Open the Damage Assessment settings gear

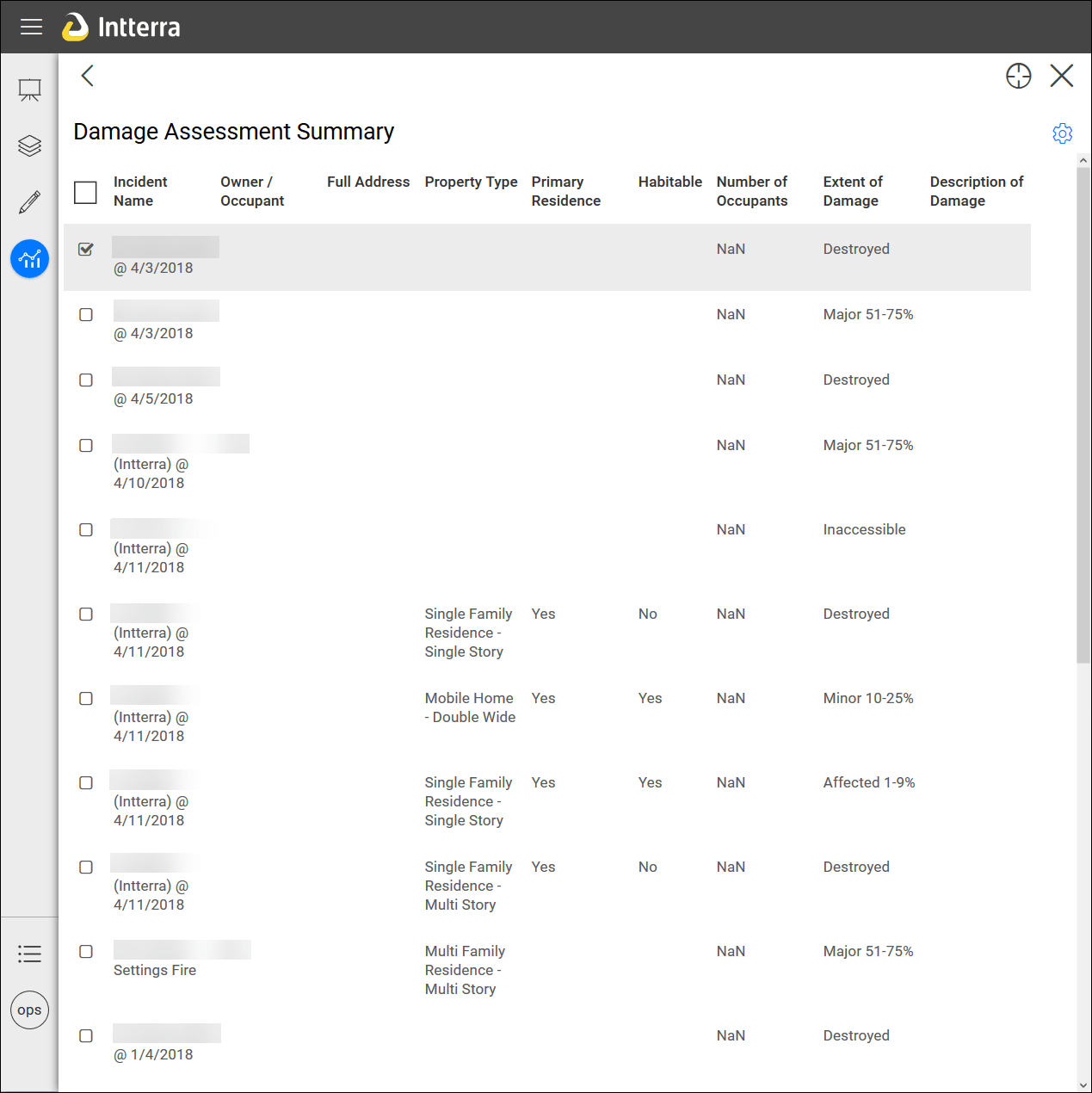click(1063, 133)
